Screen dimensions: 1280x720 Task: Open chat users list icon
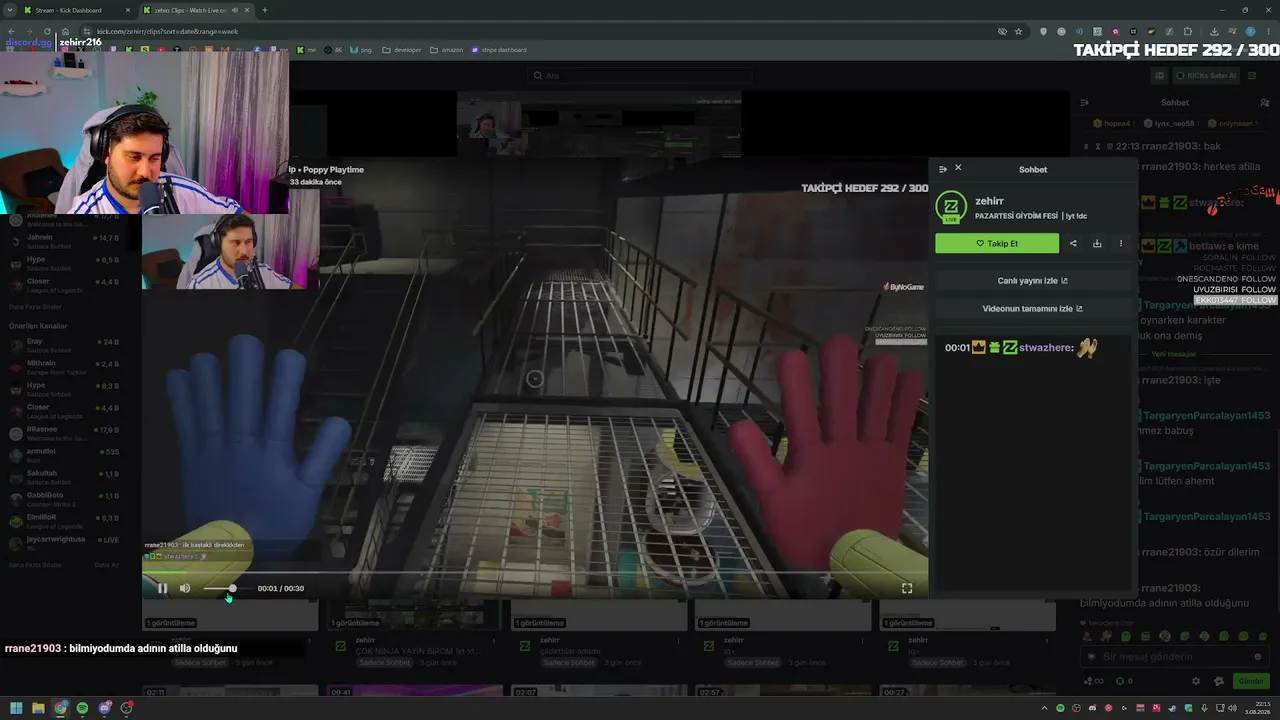click(x=1264, y=102)
